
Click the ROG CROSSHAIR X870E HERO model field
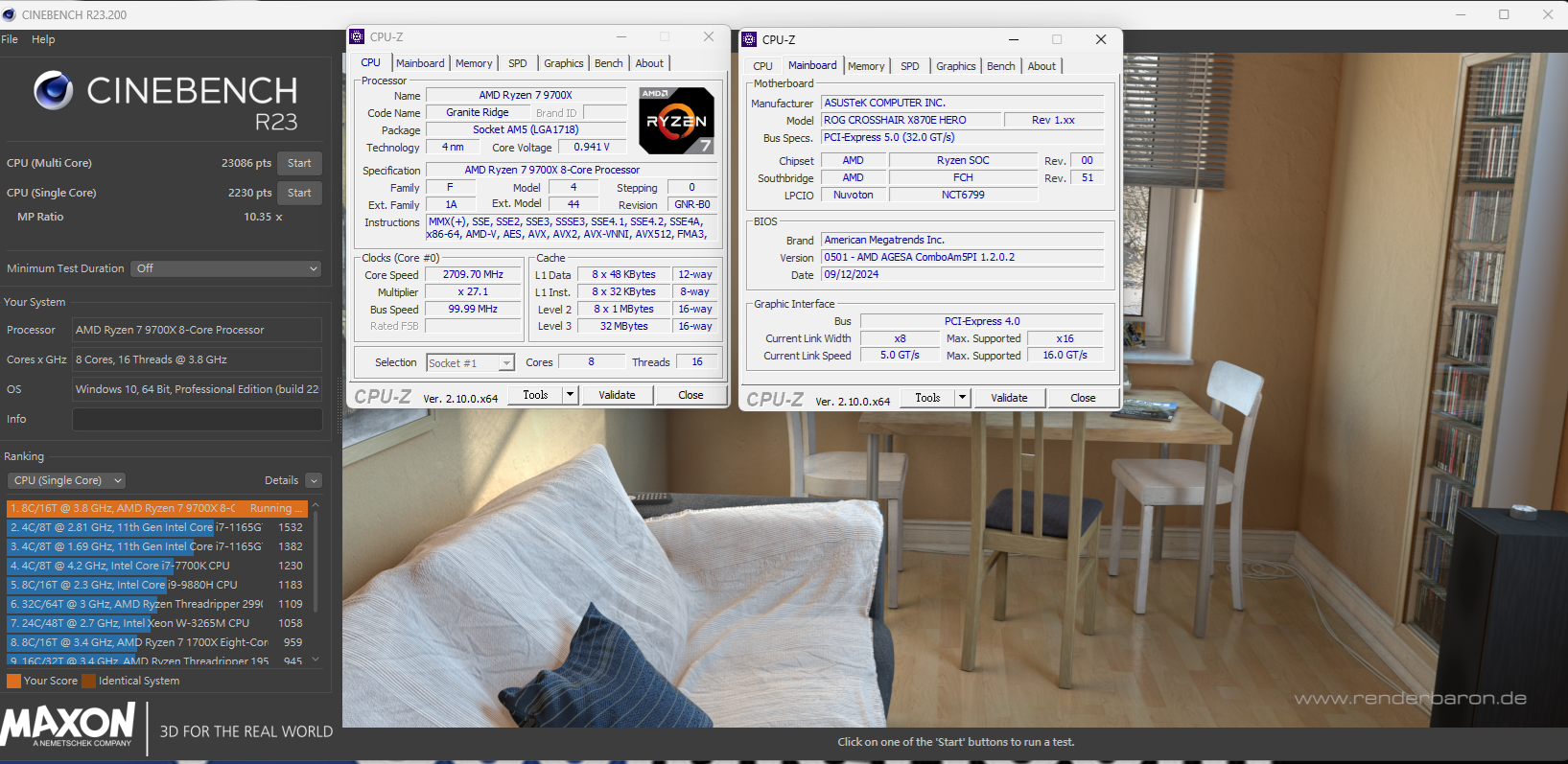pos(910,120)
